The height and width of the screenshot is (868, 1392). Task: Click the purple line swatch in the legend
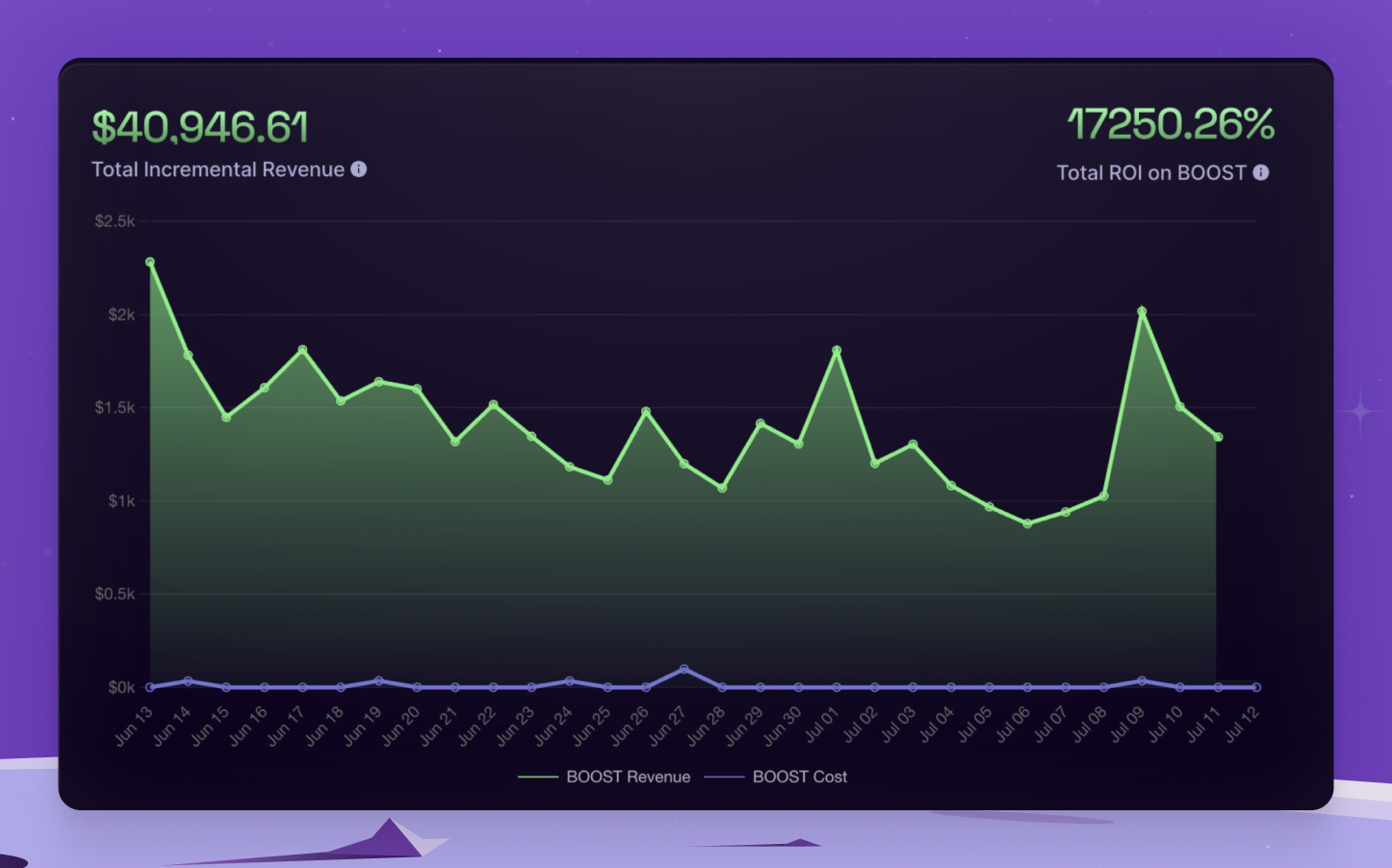724,777
